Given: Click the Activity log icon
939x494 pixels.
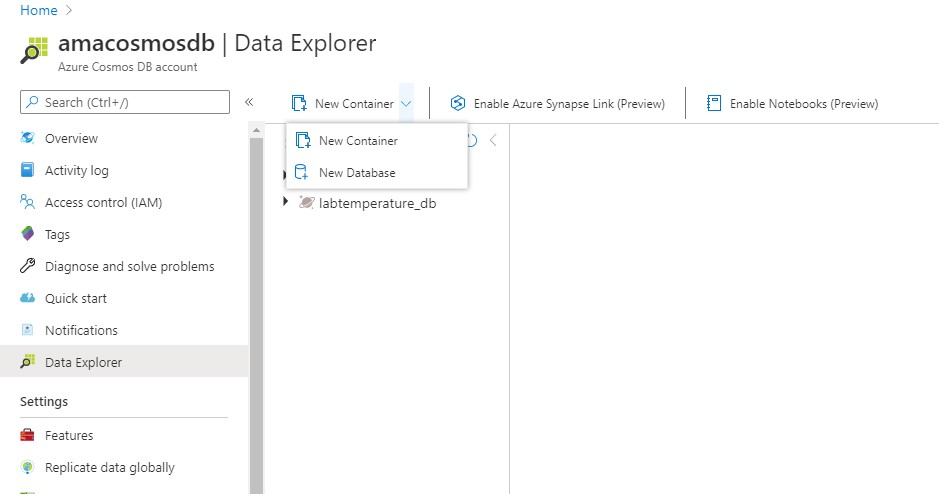Looking at the screenshot, I should (x=28, y=170).
